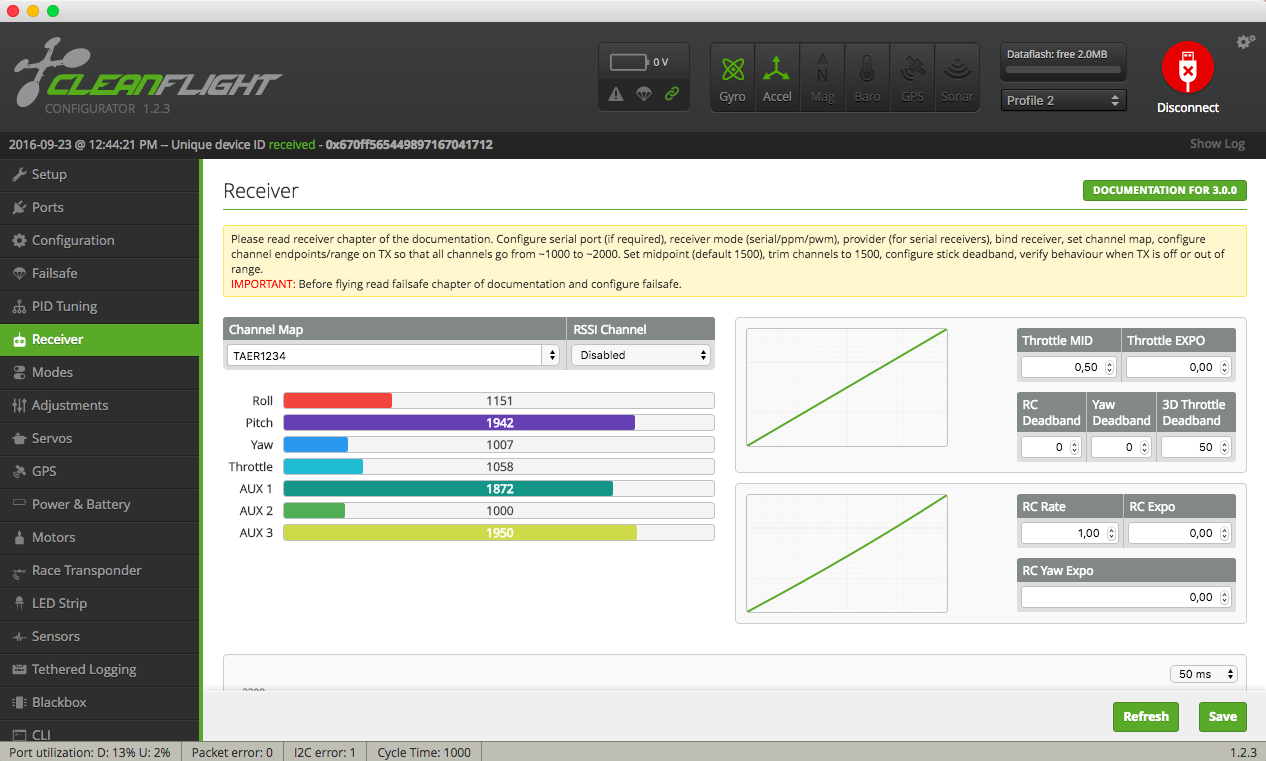The width and height of the screenshot is (1266, 761).
Task: Click the Blackbox tab icon
Action: (19, 702)
